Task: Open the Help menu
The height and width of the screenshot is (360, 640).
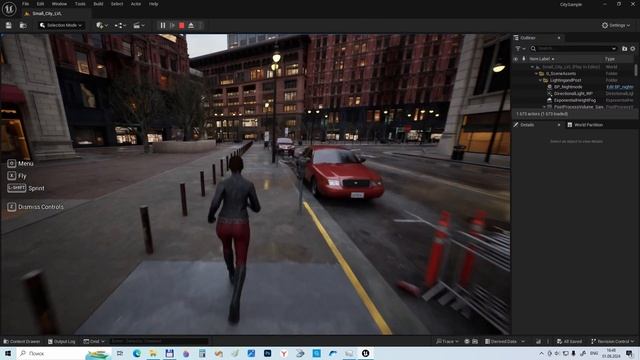Action: 153,4
